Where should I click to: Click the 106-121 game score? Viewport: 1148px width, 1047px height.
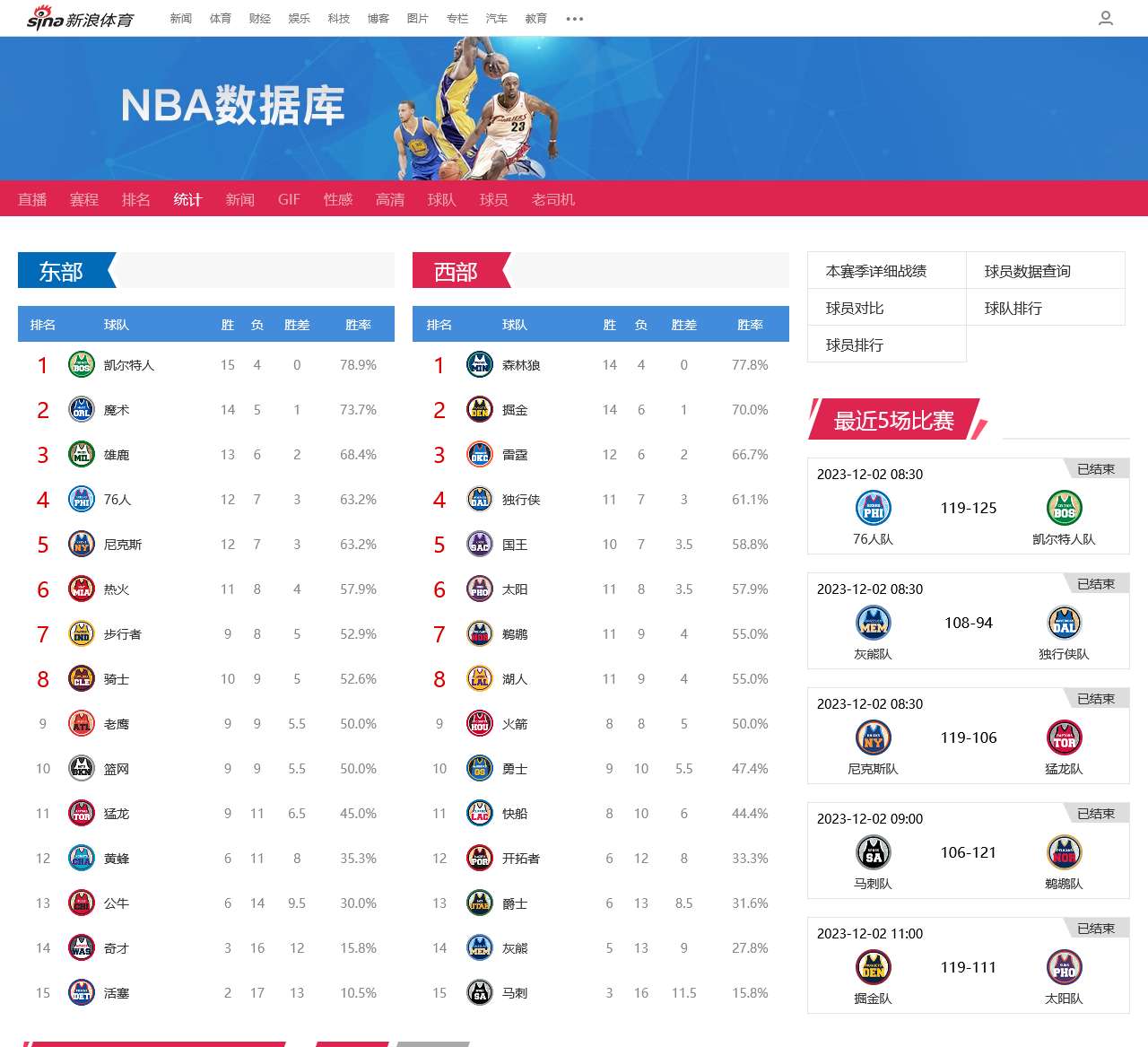[969, 852]
